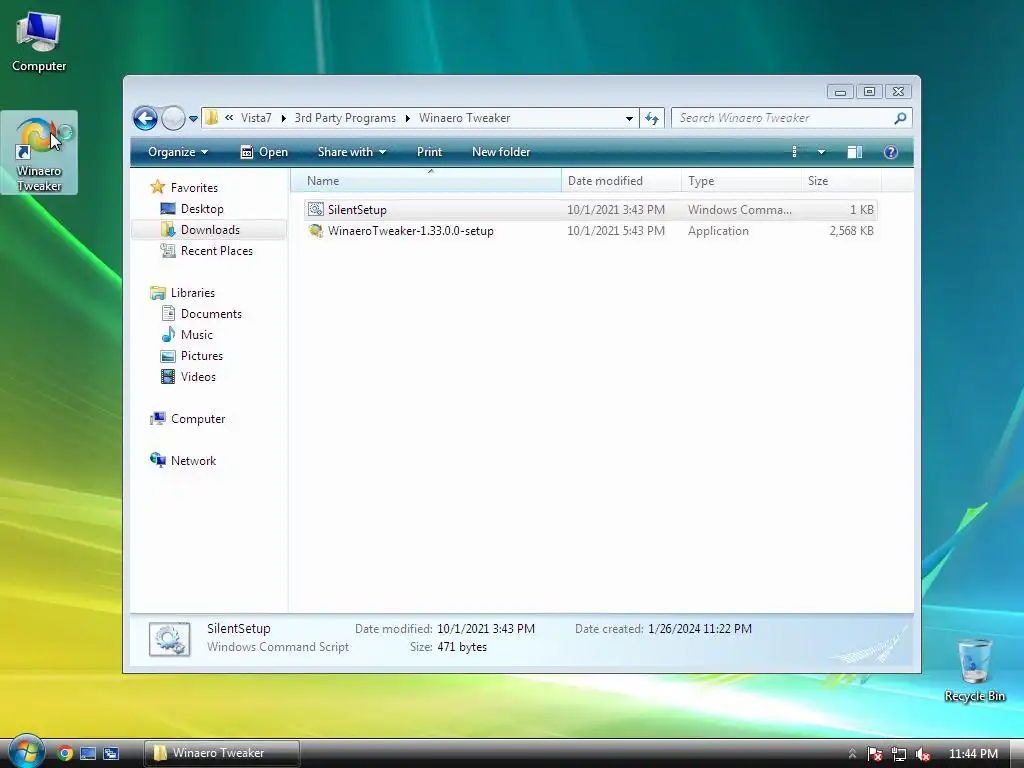Open the Music library
The width and height of the screenshot is (1024, 768).
point(197,335)
